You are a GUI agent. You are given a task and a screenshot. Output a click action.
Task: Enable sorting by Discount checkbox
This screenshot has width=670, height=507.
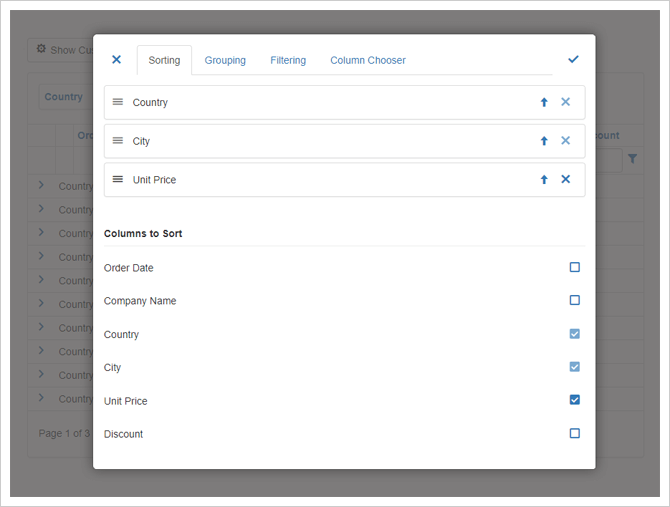pos(575,433)
